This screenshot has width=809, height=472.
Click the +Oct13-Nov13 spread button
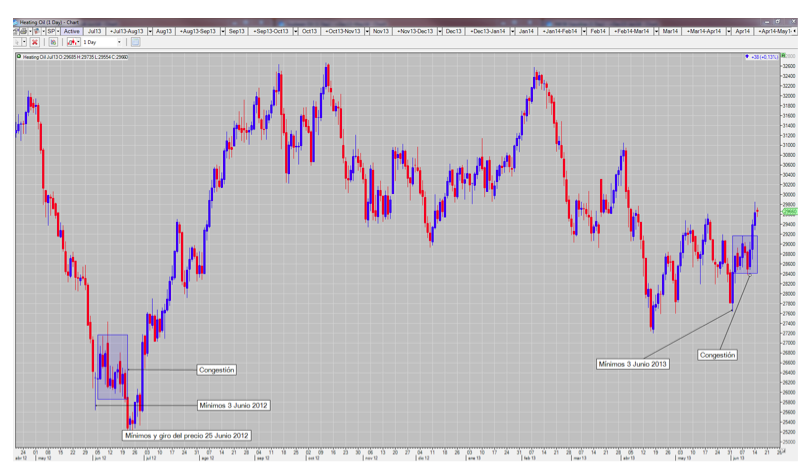click(343, 31)
